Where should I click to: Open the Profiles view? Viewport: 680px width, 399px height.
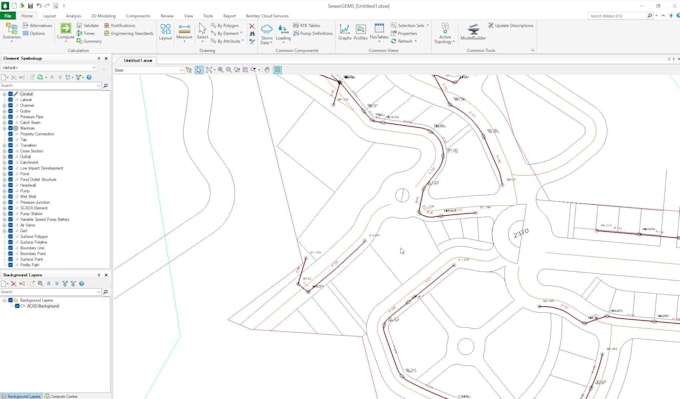(360, 32)
